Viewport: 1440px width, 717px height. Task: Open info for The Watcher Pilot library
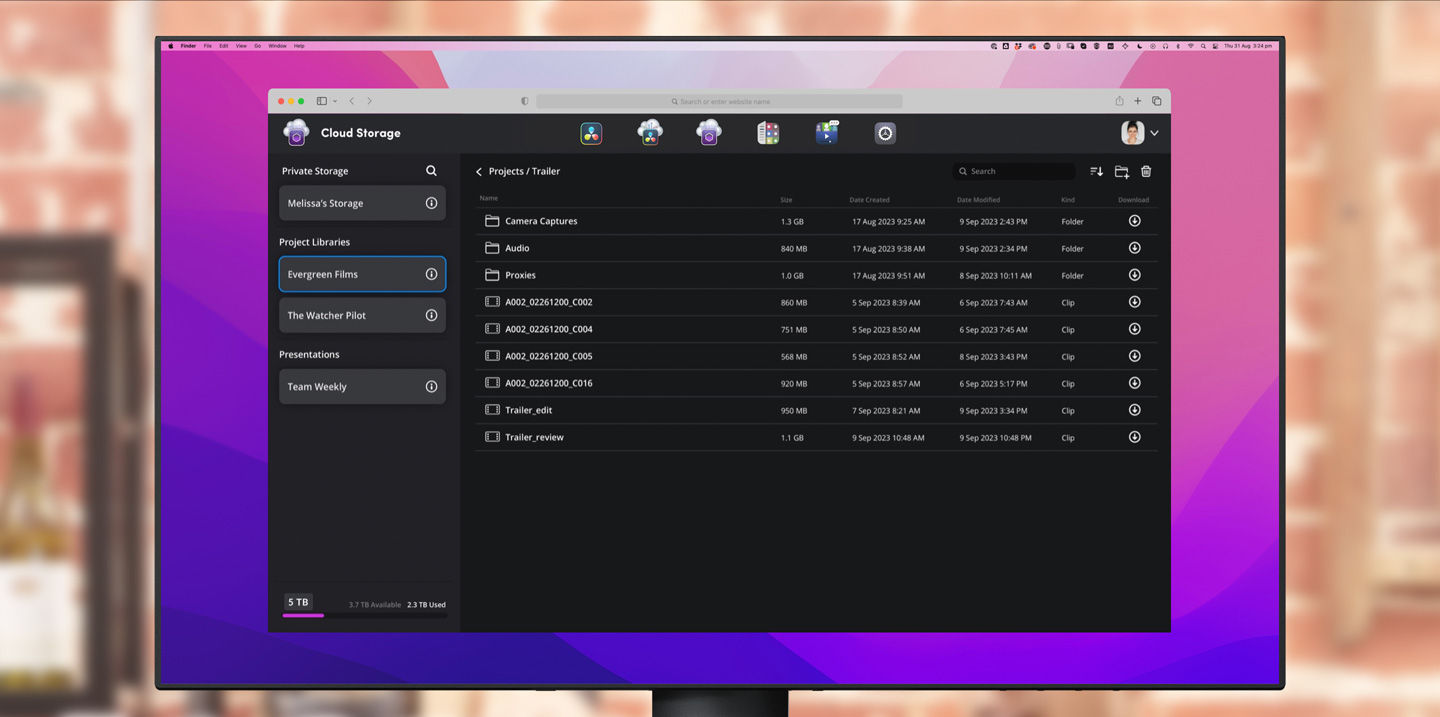tap(431, 315)
